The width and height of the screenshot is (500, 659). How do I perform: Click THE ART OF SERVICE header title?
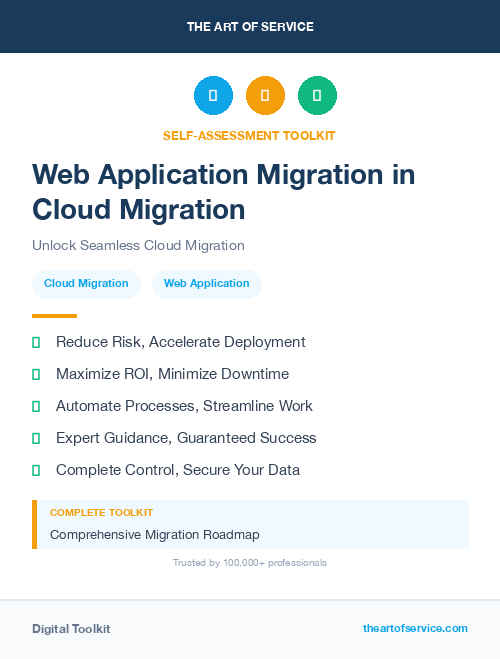pos(250,27)
